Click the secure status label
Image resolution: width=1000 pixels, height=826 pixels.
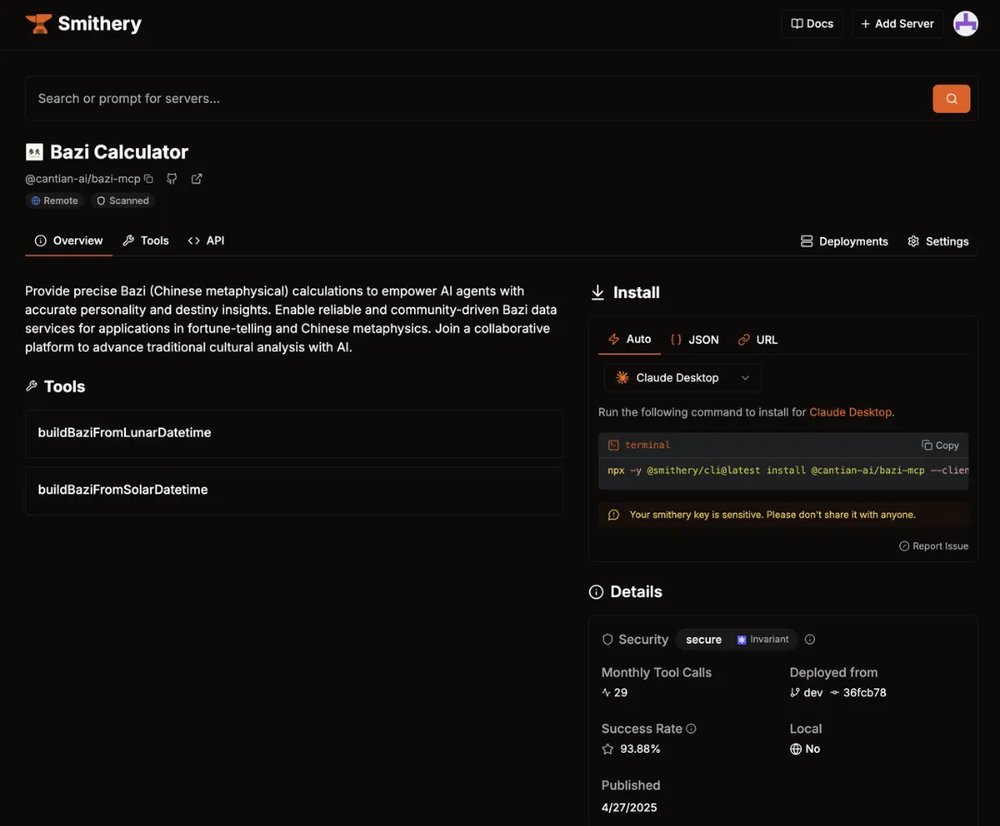[703, 639]
